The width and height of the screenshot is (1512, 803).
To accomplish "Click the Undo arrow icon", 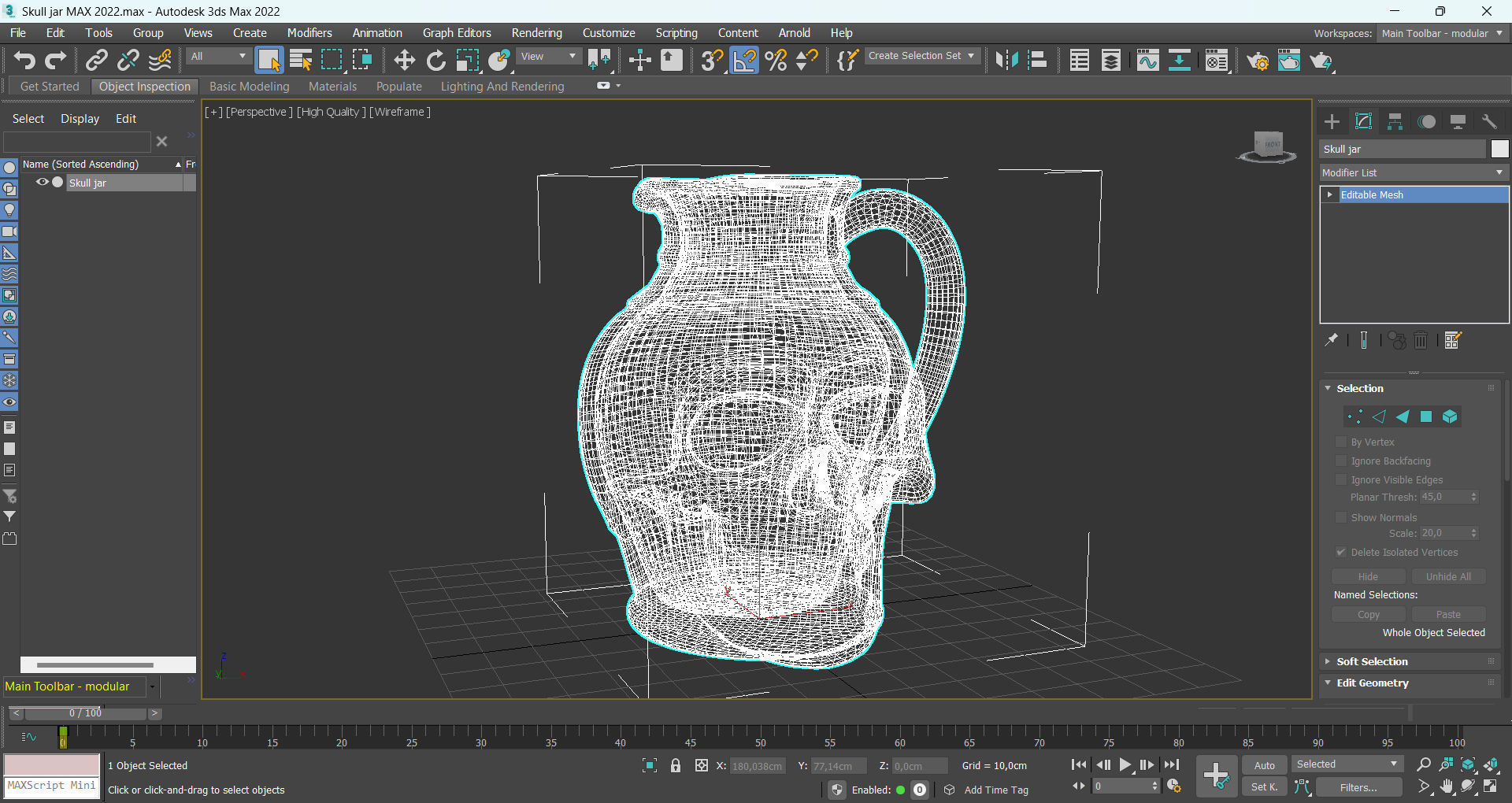I will click(24, 61).
